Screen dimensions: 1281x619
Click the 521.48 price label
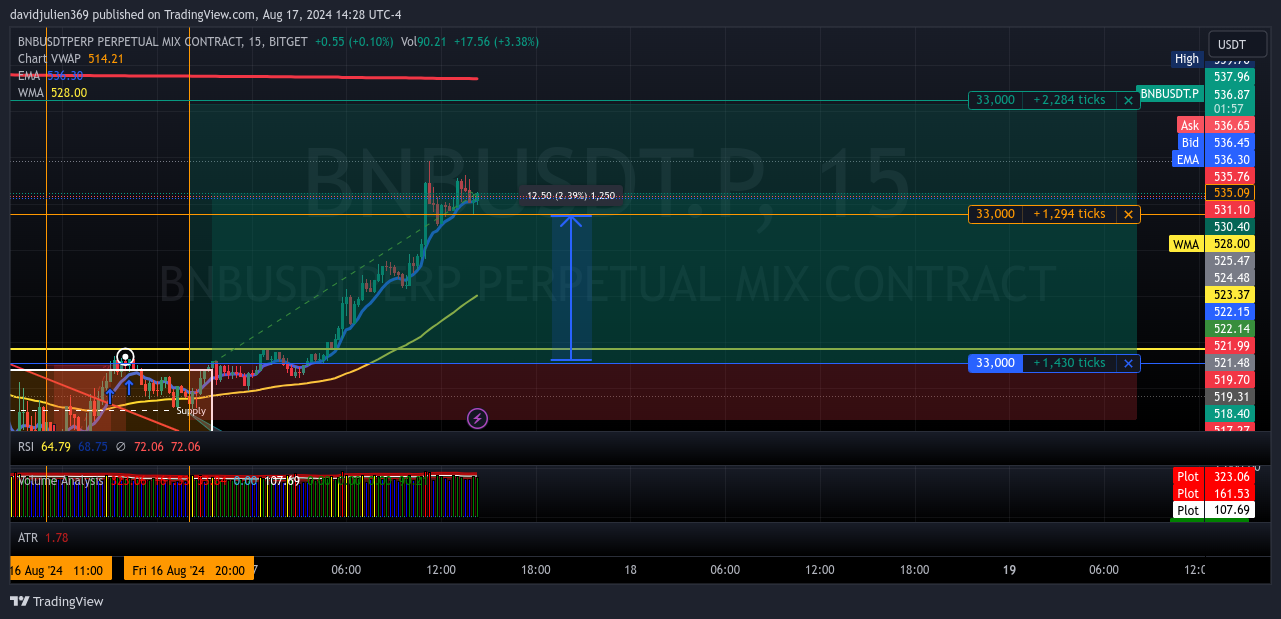pyautogui.click(x=1231, y=362)
